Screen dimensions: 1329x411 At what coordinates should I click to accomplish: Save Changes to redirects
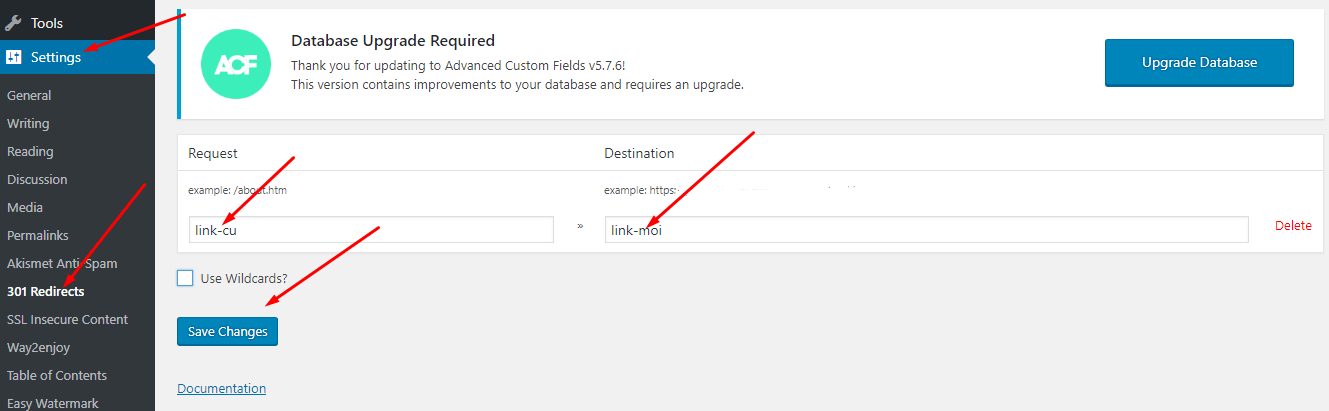(x=227, y=331)
